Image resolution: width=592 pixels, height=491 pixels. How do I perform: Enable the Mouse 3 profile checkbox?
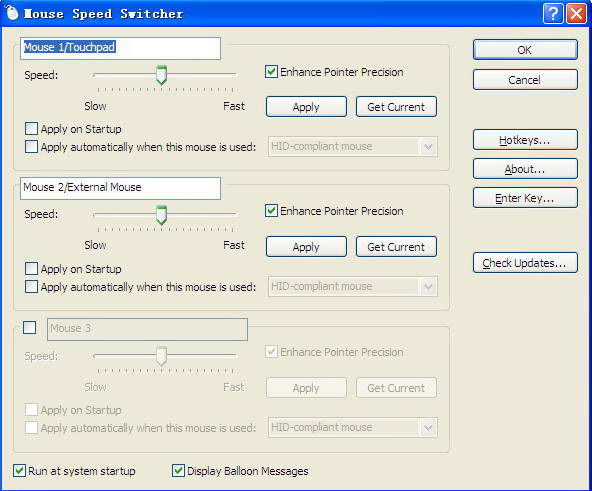[29, 327]
